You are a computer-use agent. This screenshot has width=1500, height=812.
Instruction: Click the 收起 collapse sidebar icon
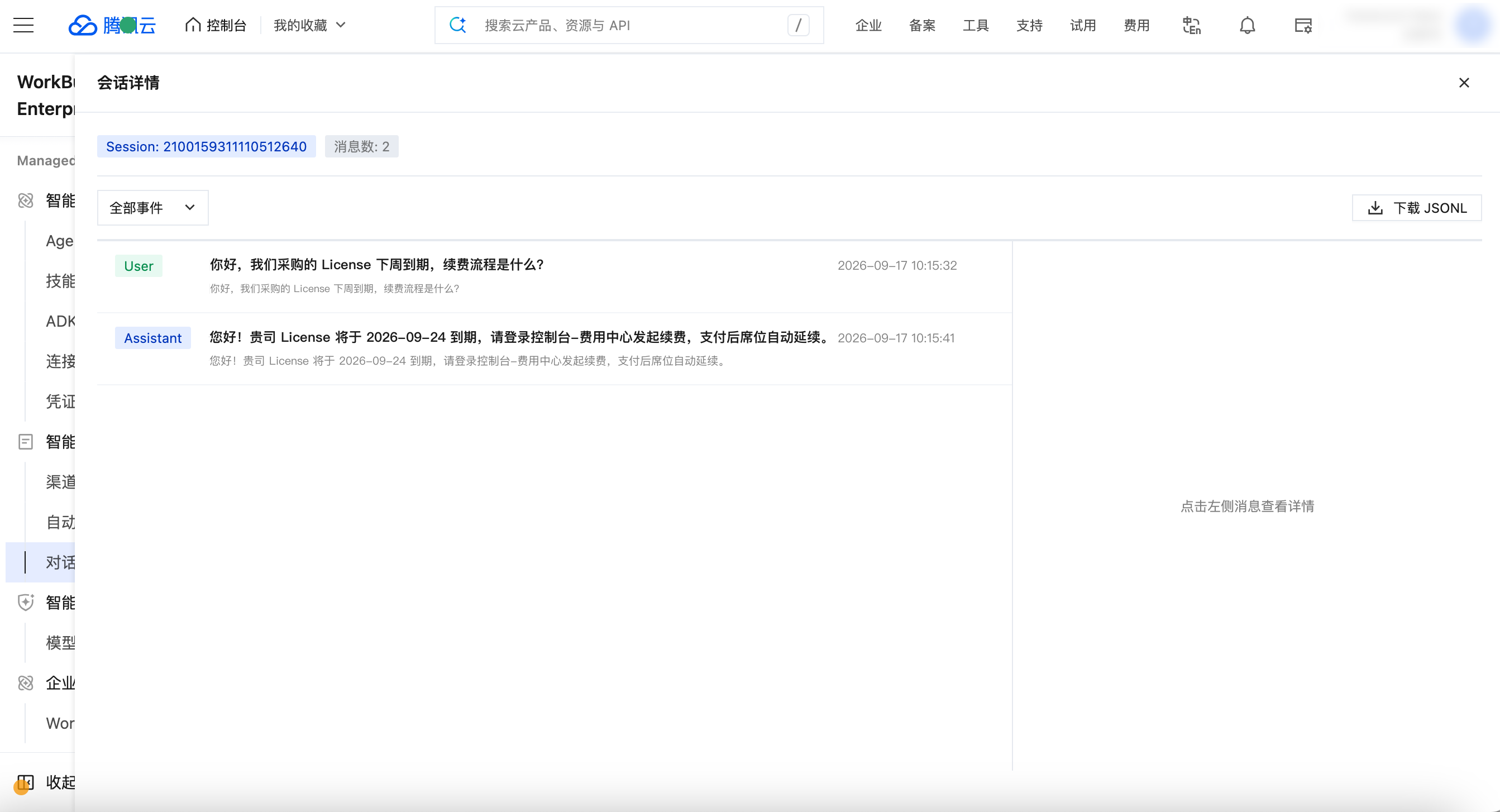26,782
